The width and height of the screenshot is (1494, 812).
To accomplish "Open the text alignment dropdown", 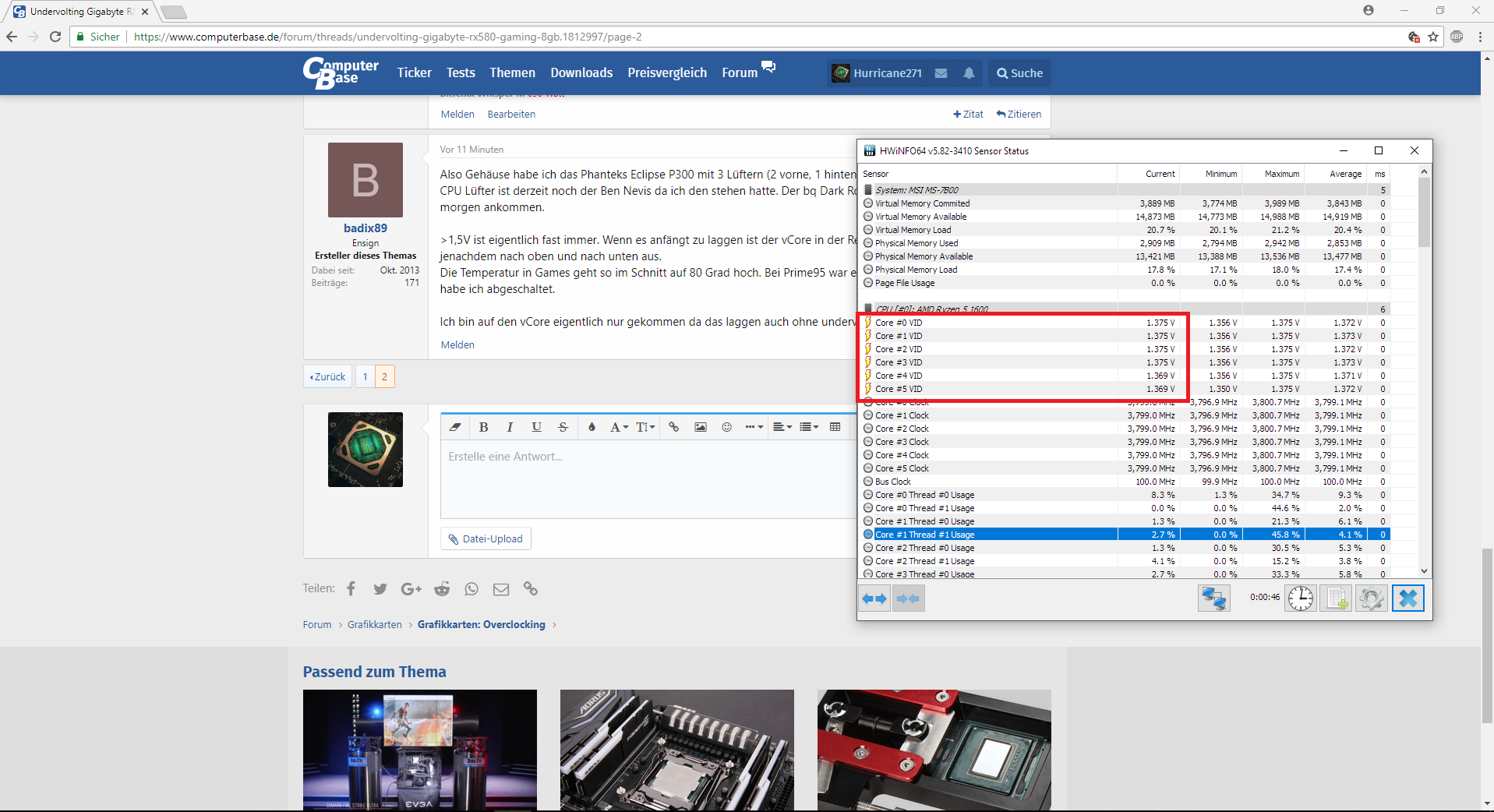I will [x=782, y=427].
